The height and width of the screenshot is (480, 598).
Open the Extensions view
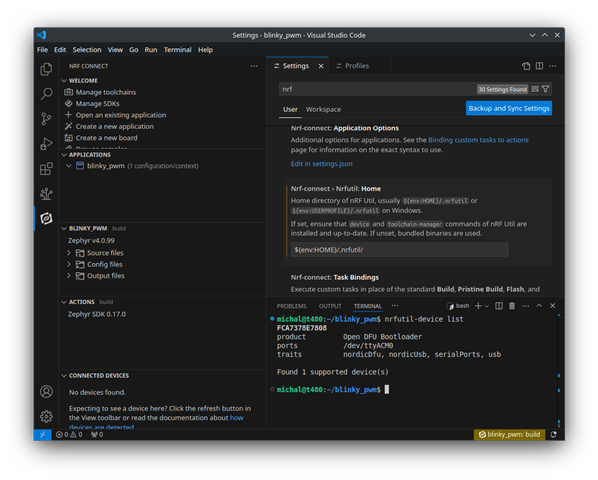tap(46, 169)
